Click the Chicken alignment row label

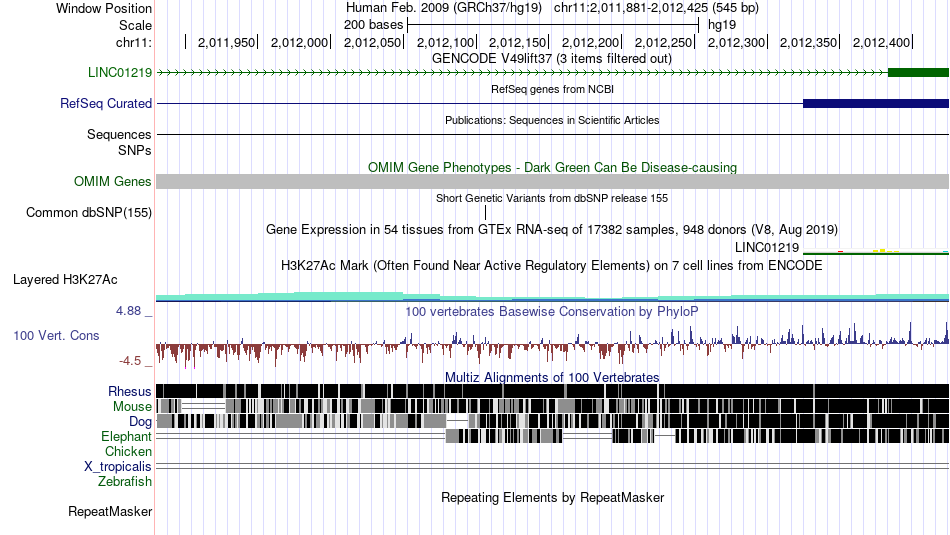coord(128,452)
